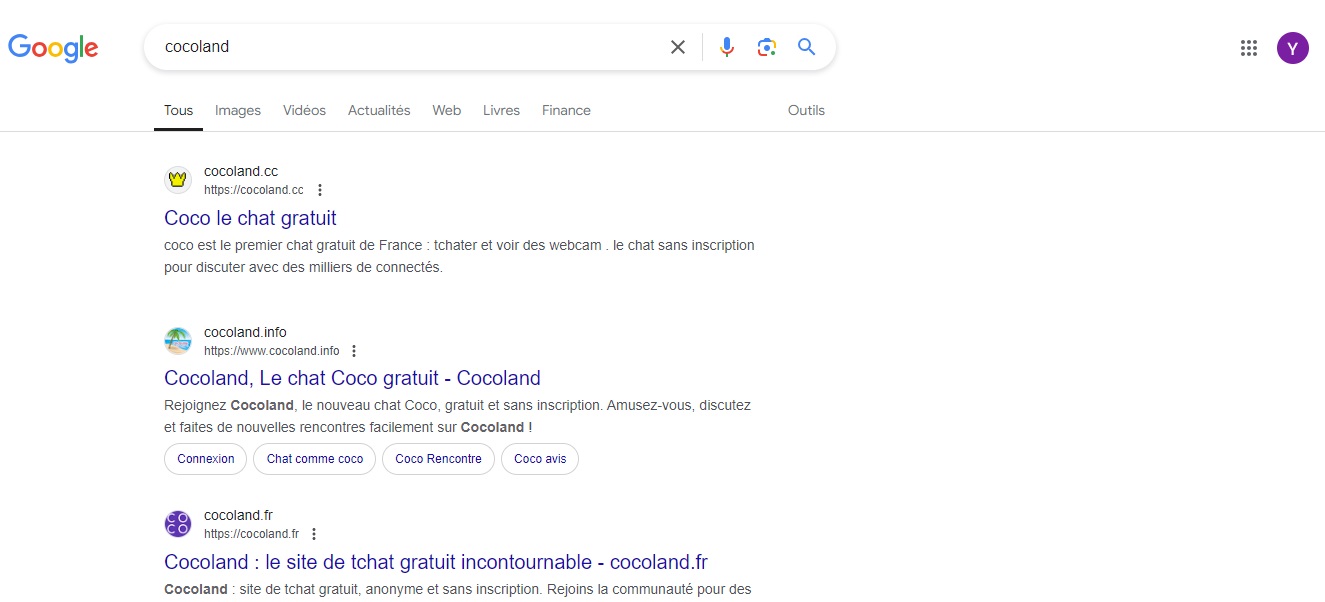
Task: Click the https://cocoland.fr URL text
Action: coord(251,534)
